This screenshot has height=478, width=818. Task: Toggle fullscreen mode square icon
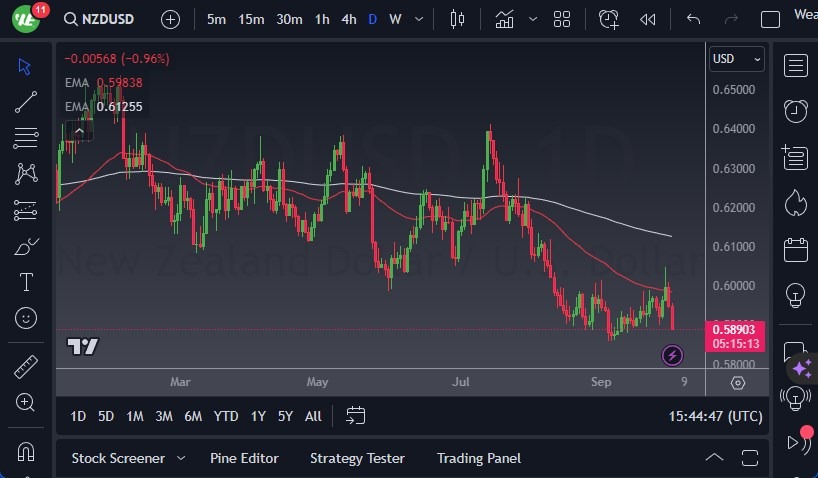tap(770, 19)
